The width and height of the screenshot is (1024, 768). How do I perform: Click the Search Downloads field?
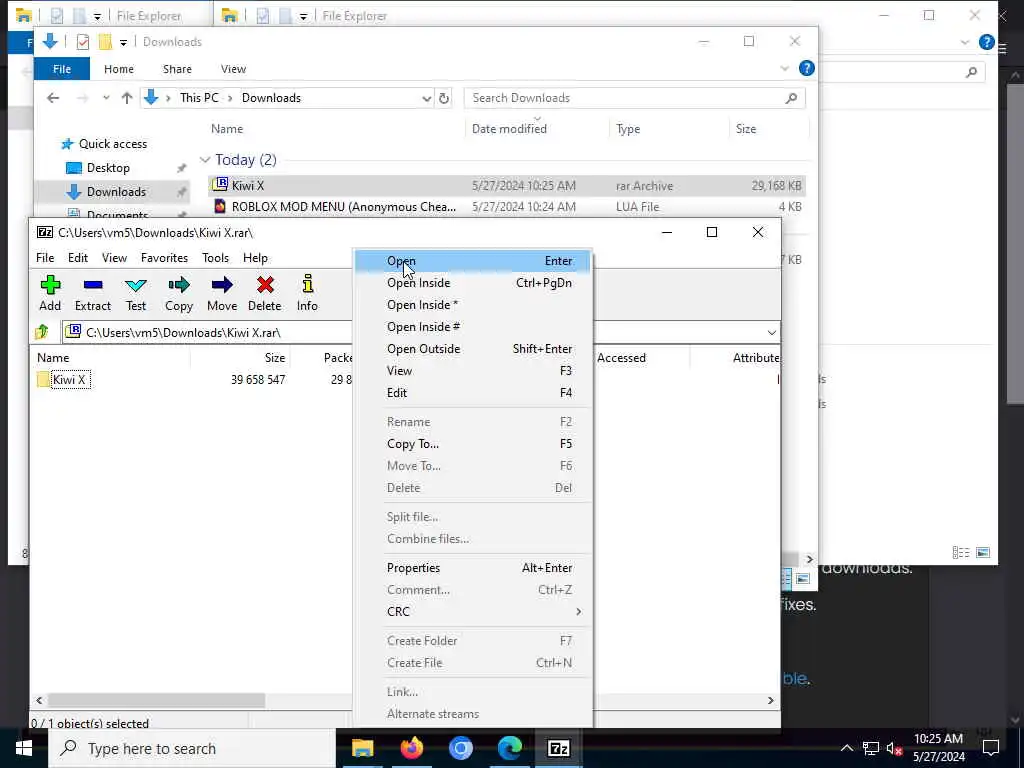[633, 98]
